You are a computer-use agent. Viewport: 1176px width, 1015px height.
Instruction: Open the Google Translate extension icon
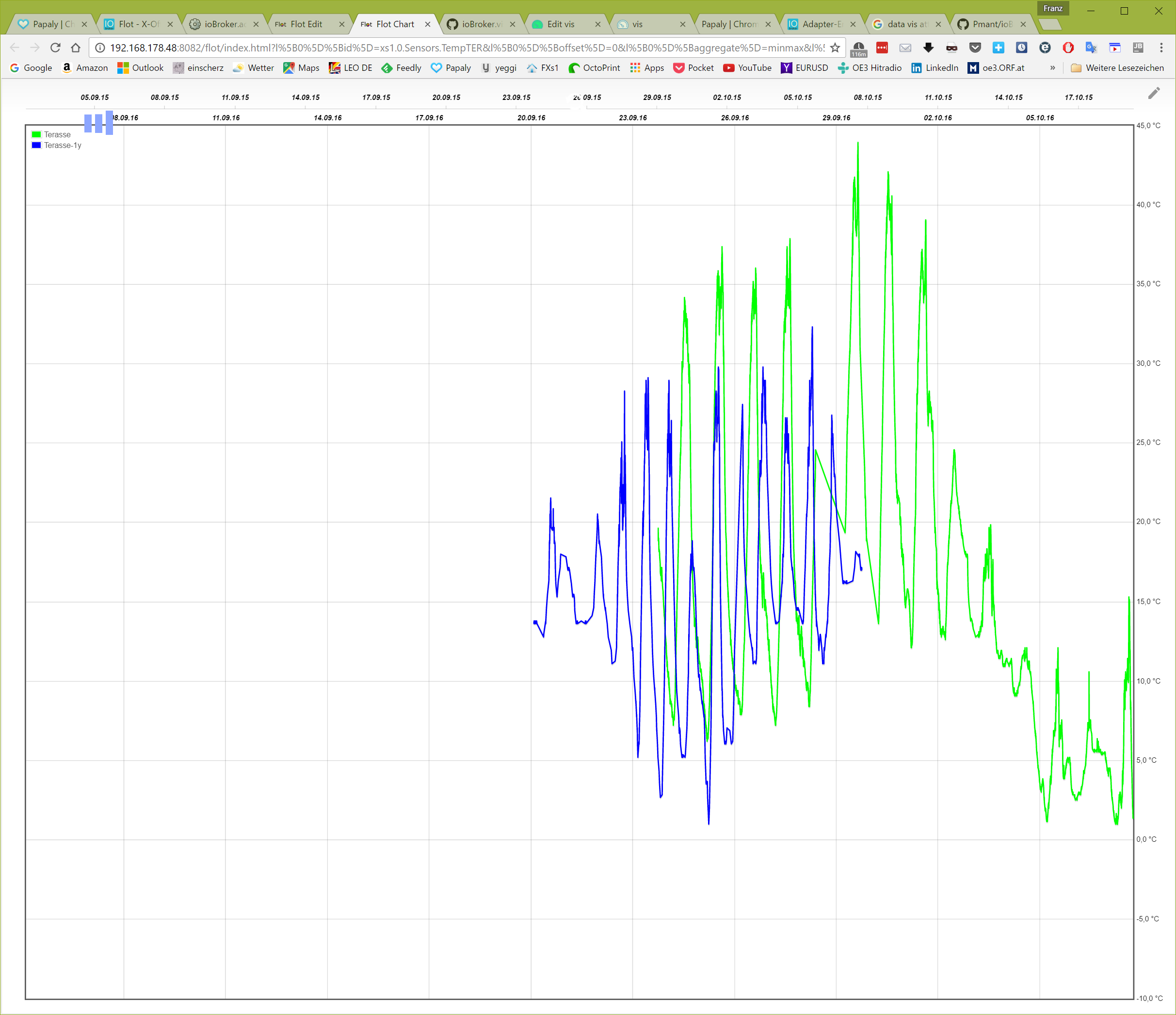pyautogui.click(x=1091, y=48)
